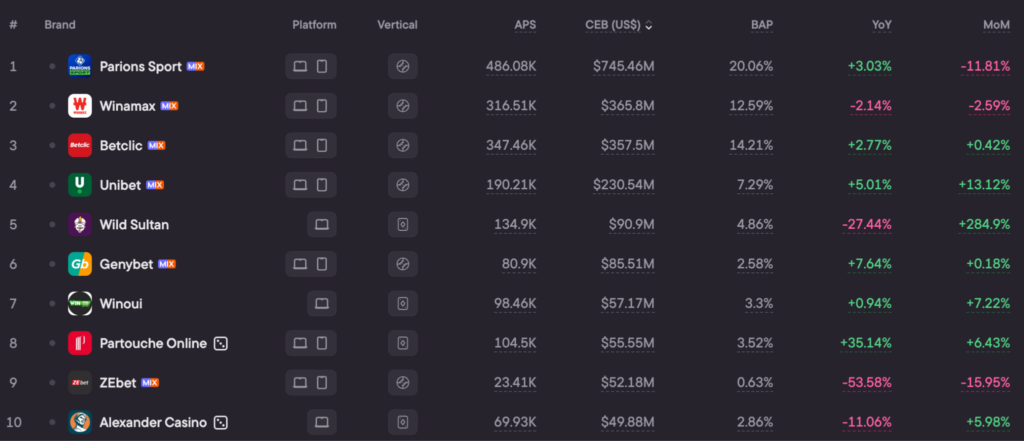Open the Unibet brand name link
Screen dimensions: 1024x441
click(120, 185)
